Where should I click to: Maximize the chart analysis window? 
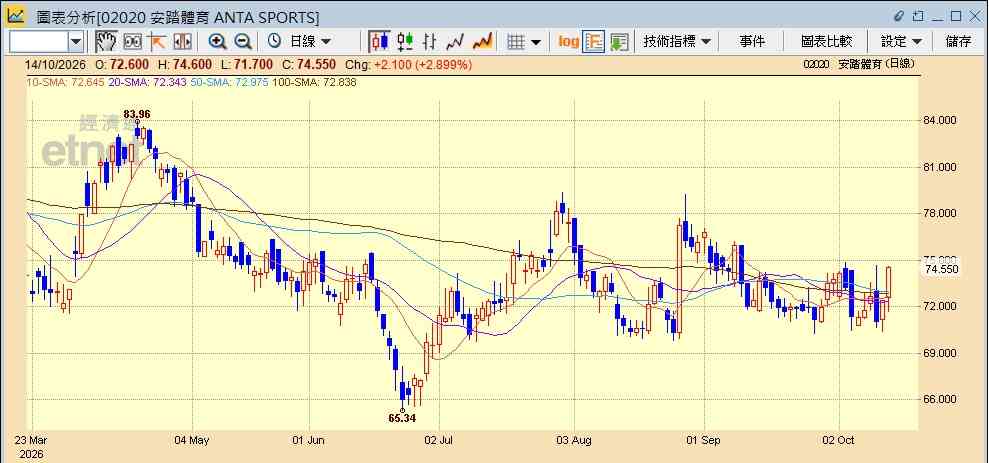click(x=956, y=15)
